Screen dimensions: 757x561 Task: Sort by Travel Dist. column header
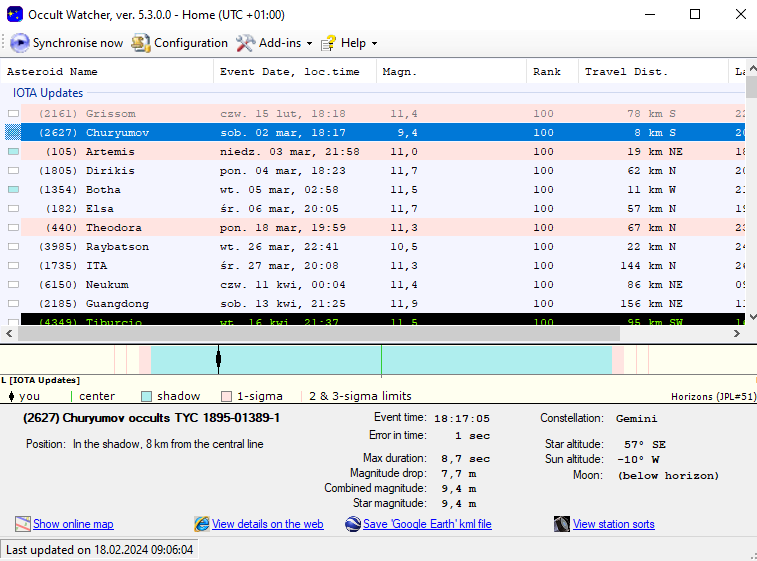(x=653, y=71)
